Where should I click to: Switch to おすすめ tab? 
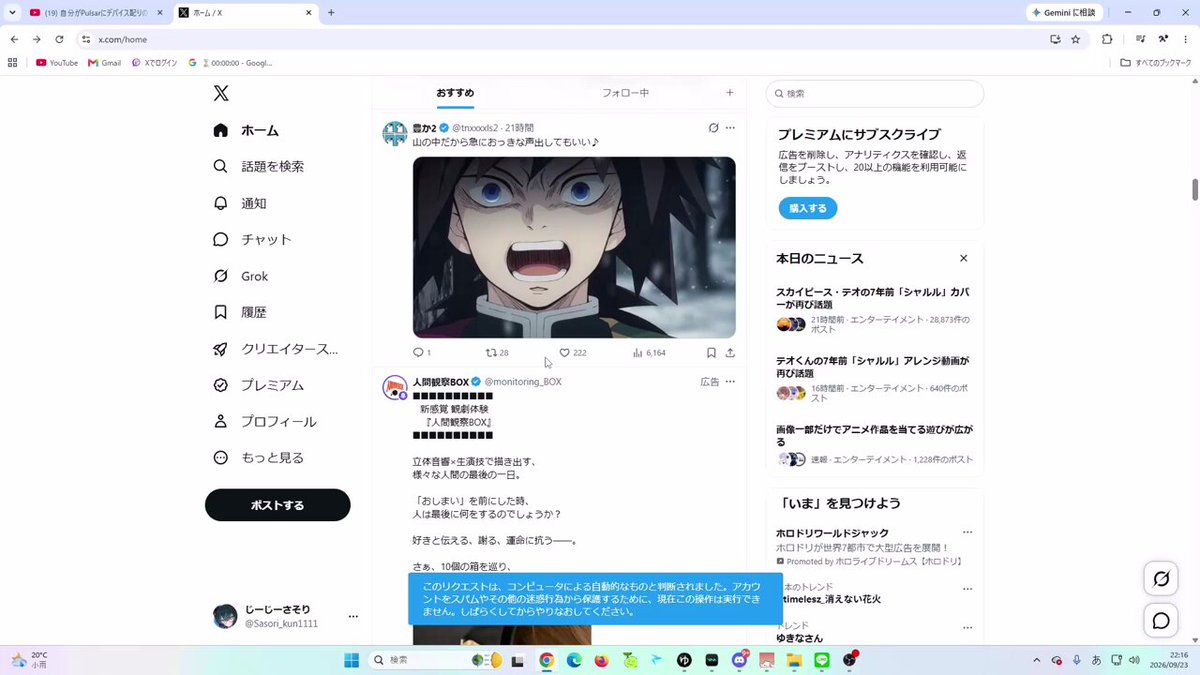click(455, 93)
